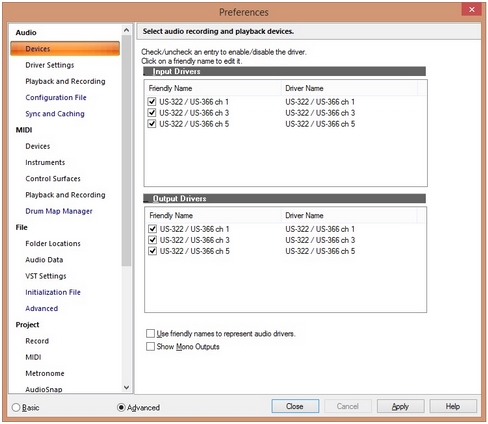Click the Help button
Viewport: 488px width, 424px height.
[x=453, y=406]
